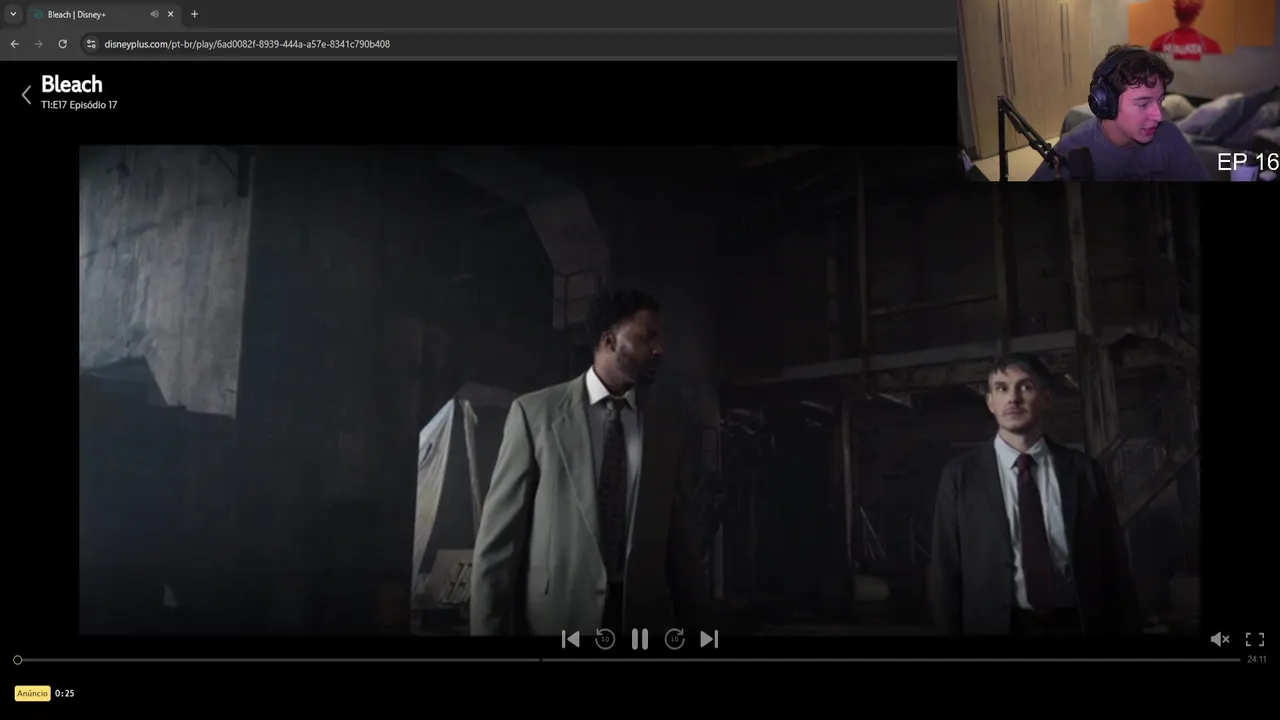
Task: Open a new browser tab
Action: click(194, 14)
